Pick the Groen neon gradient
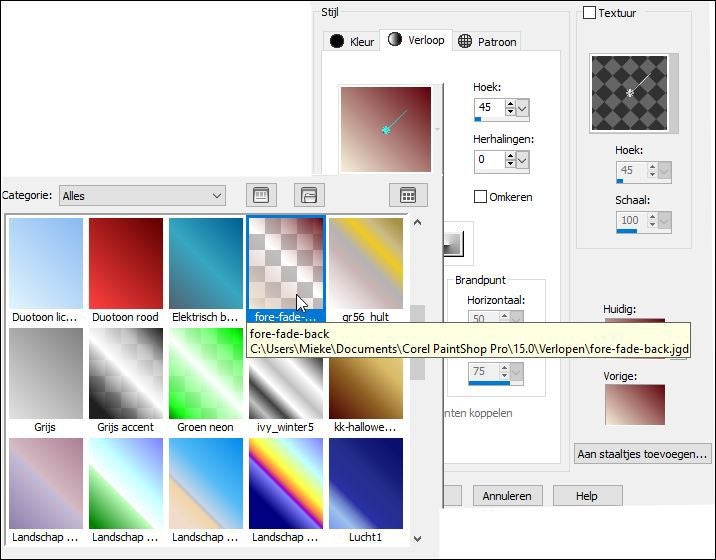 tap(206, 373)
